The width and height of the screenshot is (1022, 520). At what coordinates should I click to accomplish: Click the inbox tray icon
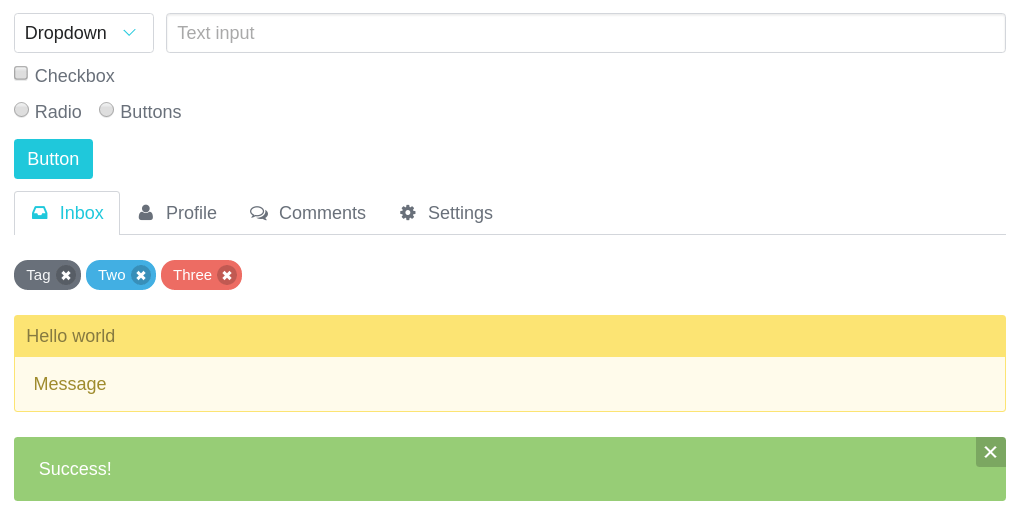40,213
